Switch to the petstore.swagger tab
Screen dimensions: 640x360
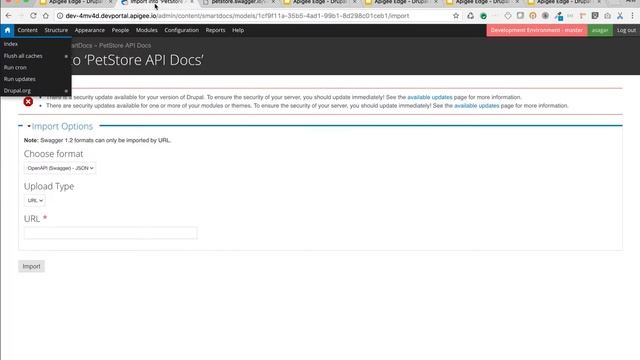(238, 2)
